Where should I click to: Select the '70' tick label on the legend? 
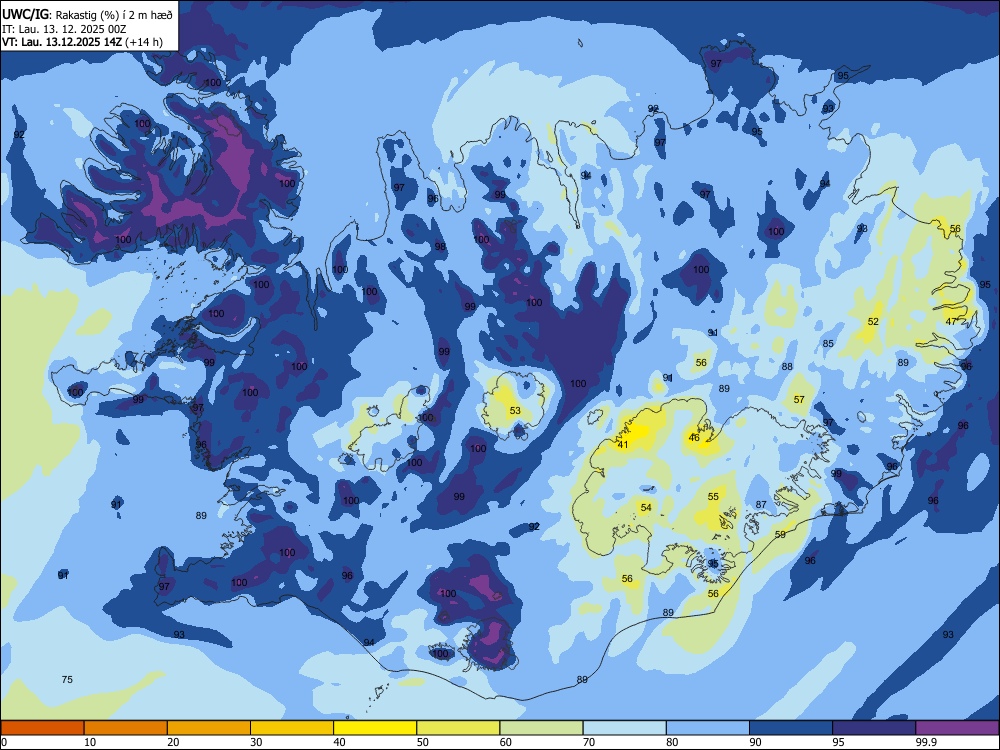(589, 742)
